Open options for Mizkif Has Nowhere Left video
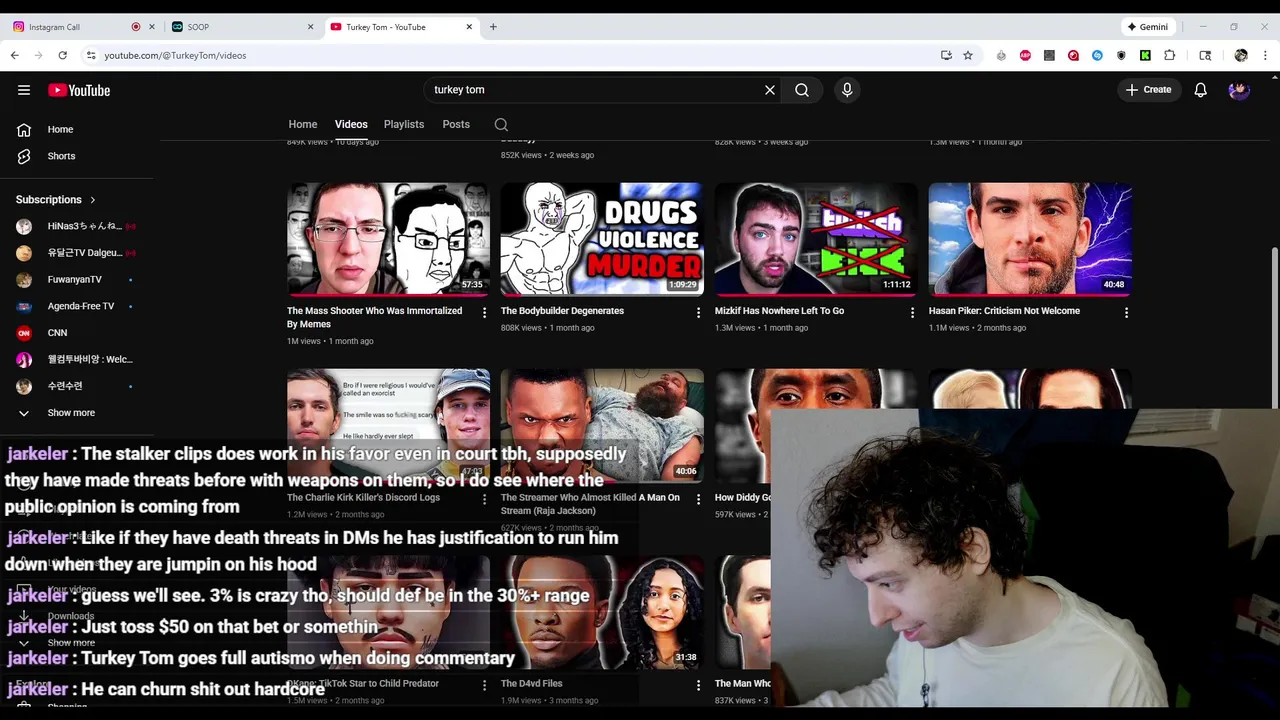This screenshot has width=1280, height=720. (912, 313)
